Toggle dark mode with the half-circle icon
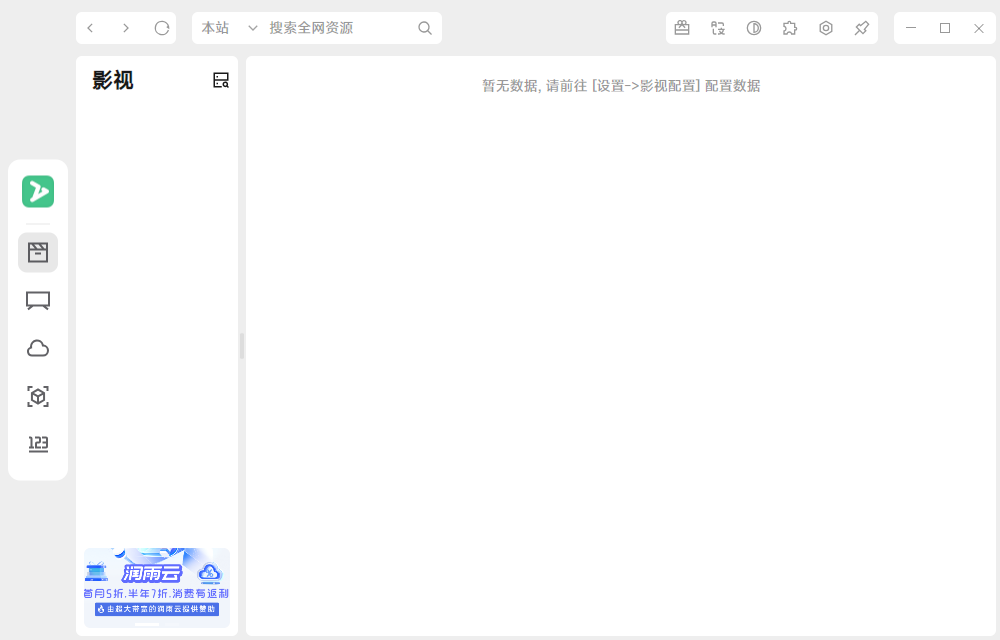Screen dimensions: 1000x640 [754, 28]
